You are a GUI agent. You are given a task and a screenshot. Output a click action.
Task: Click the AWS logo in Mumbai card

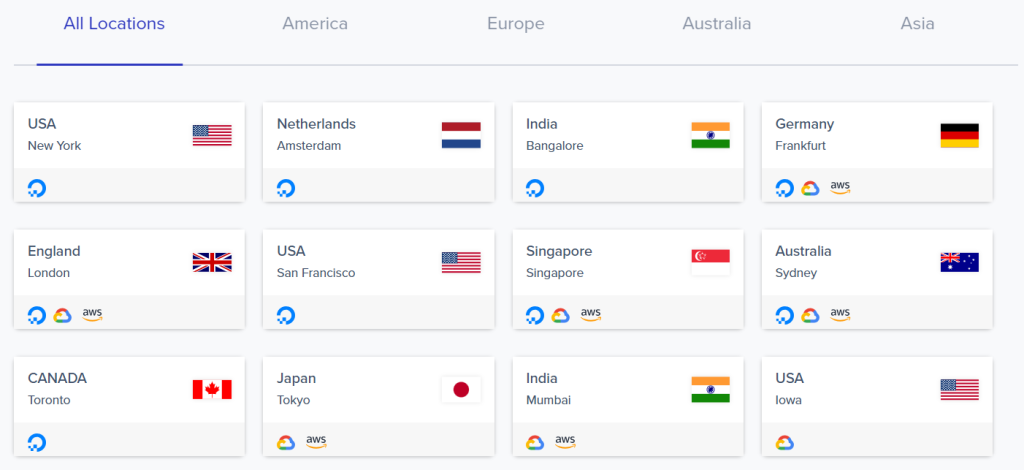click(x=566, y=442)
